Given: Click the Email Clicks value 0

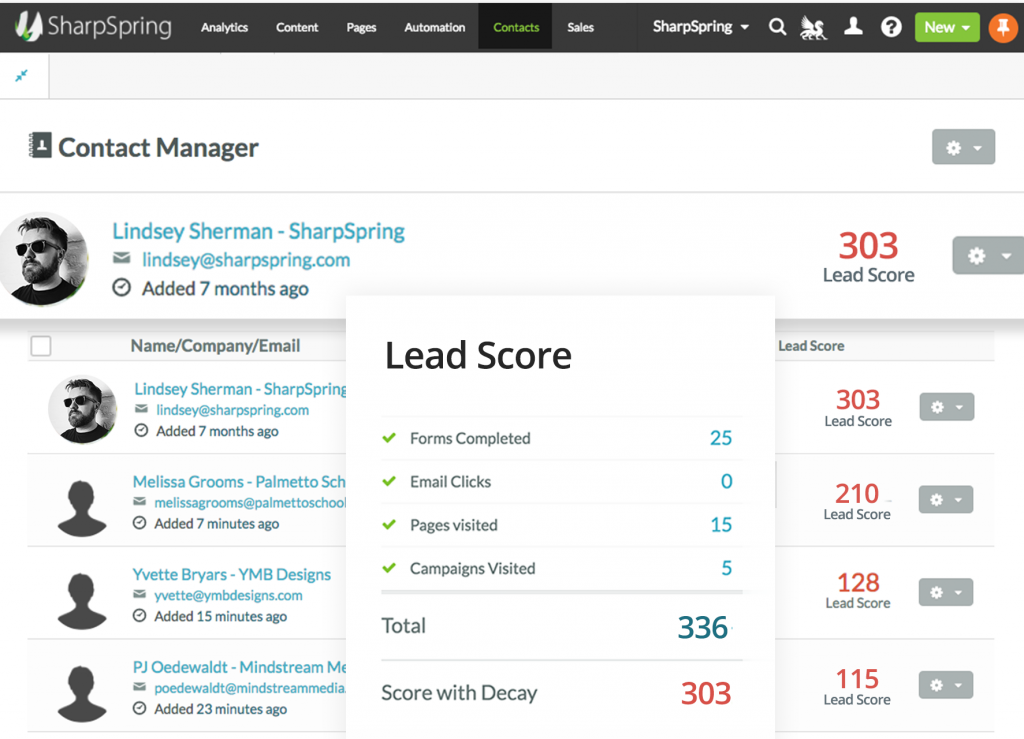Looking at the screenshot, I should (726, 481).
